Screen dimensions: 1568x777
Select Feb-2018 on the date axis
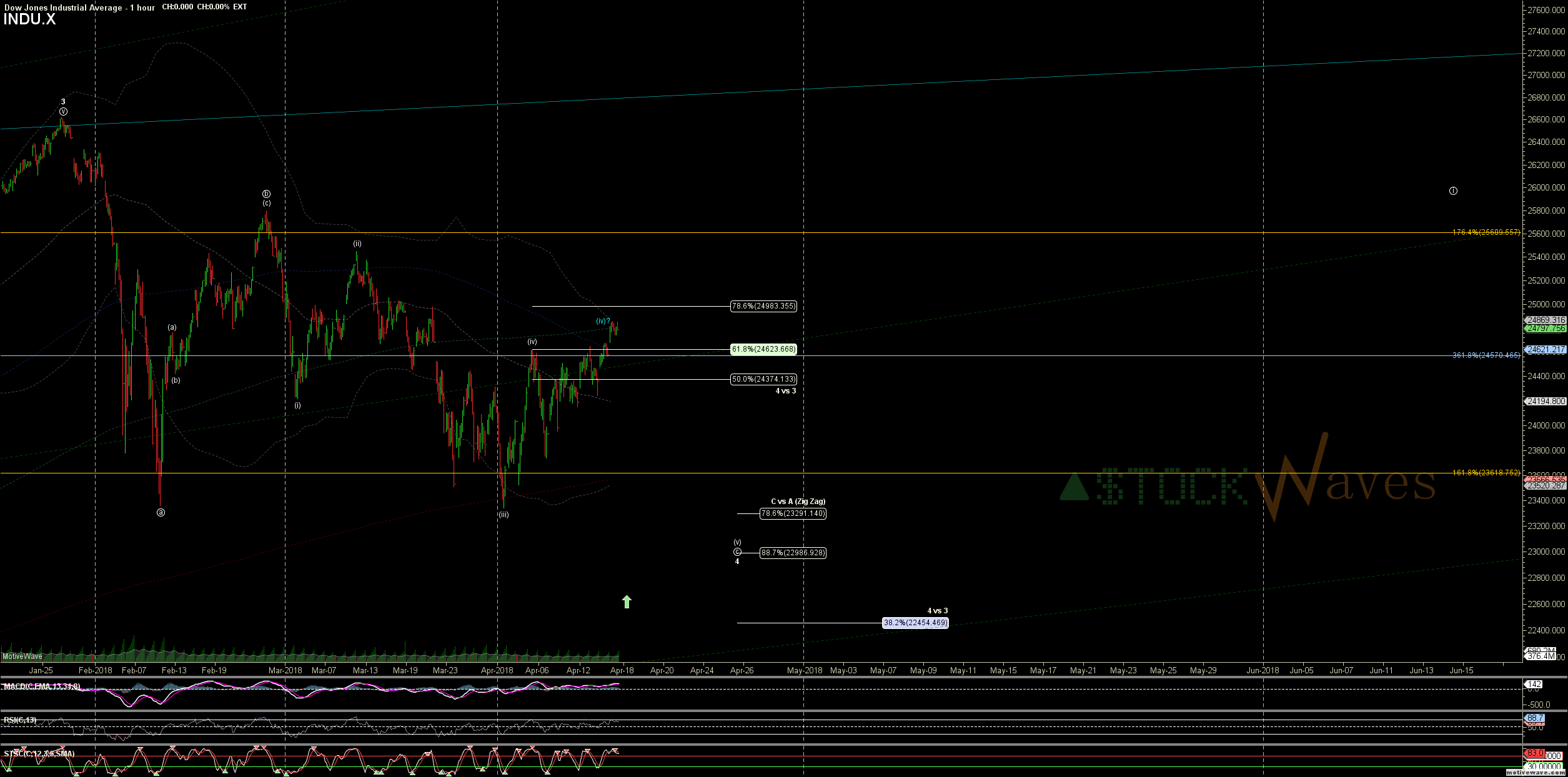[95, 670]
